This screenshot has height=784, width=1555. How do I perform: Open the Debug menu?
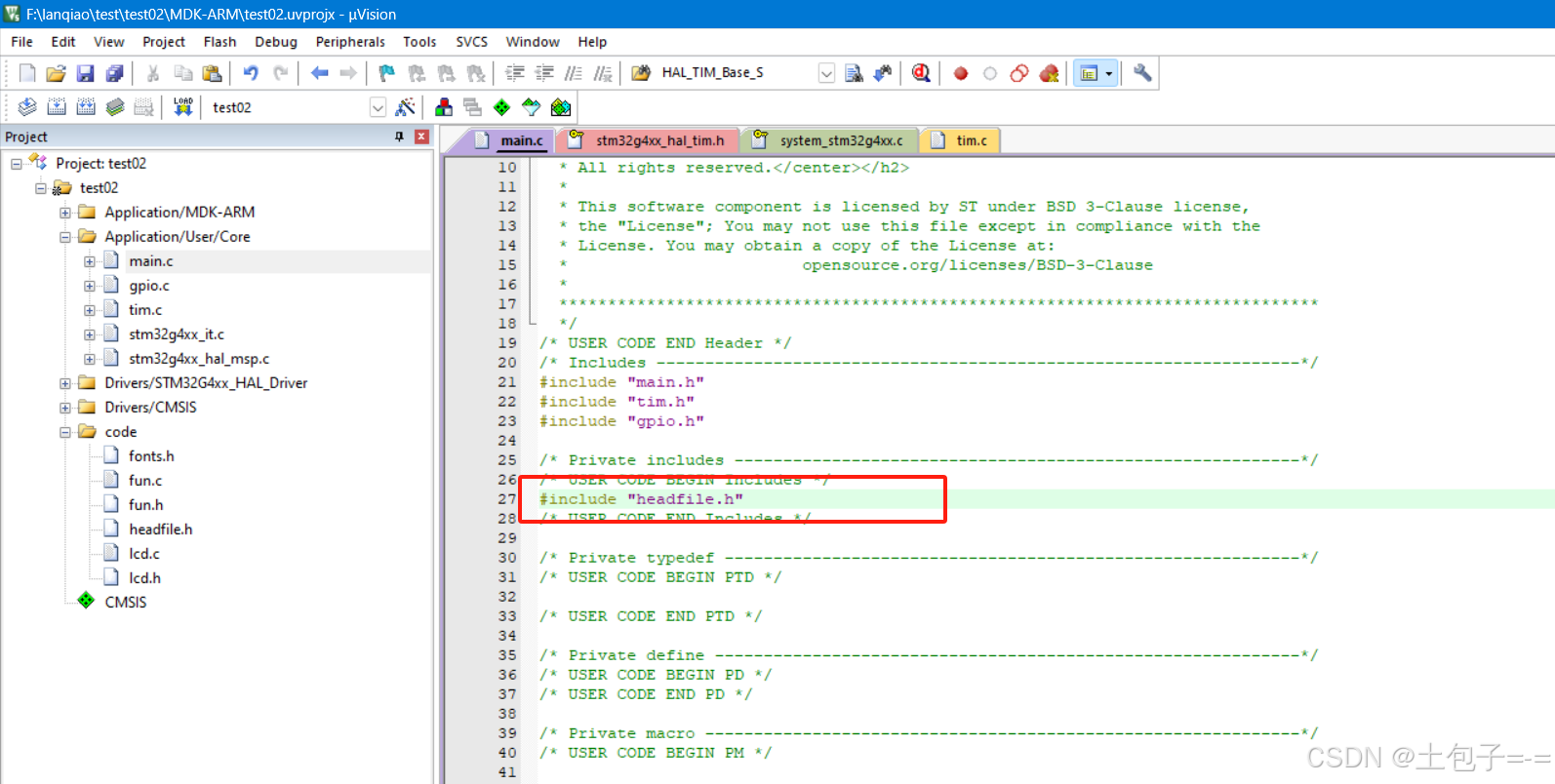tap(276, 42)
